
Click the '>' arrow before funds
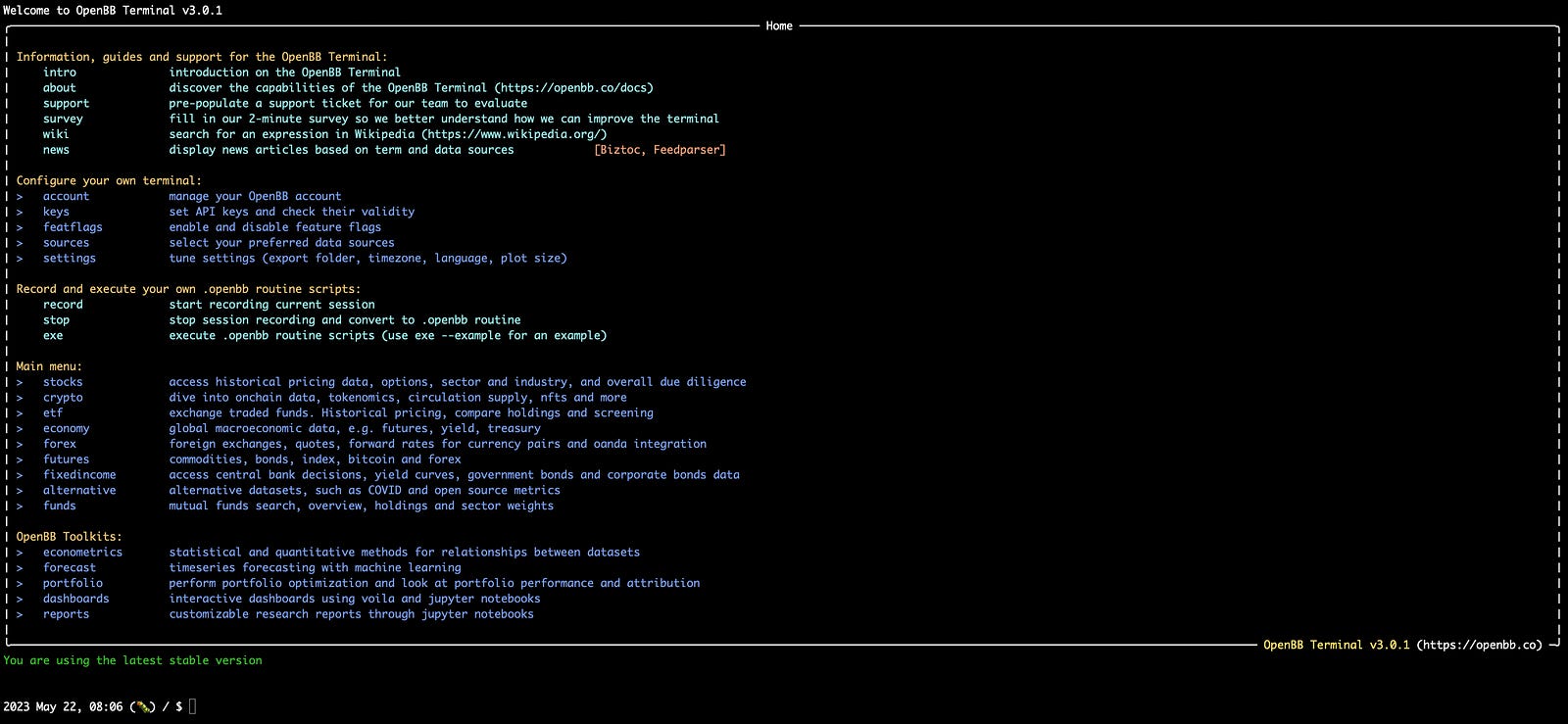(x=20, y=507)
